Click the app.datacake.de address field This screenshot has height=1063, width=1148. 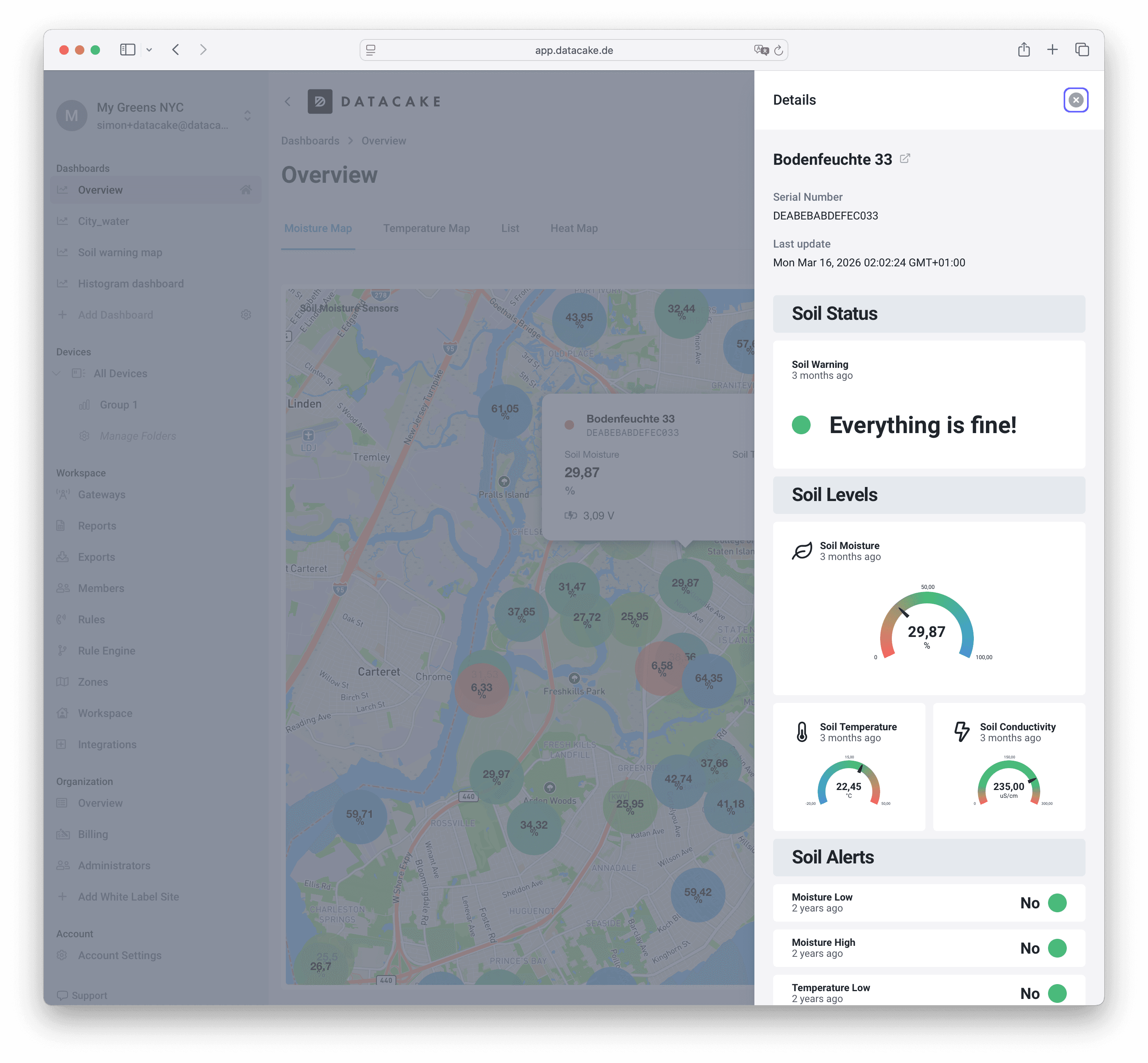(574, 50)
